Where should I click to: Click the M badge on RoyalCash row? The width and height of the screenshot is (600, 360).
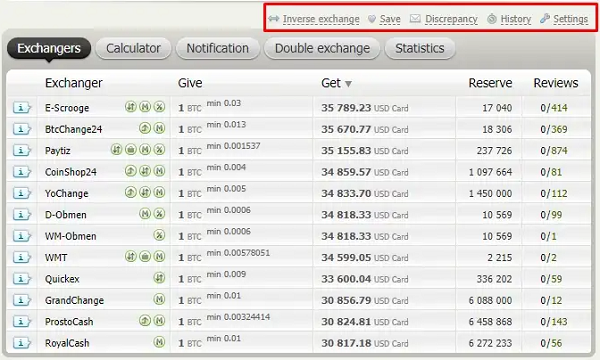[x=159, y=342]
